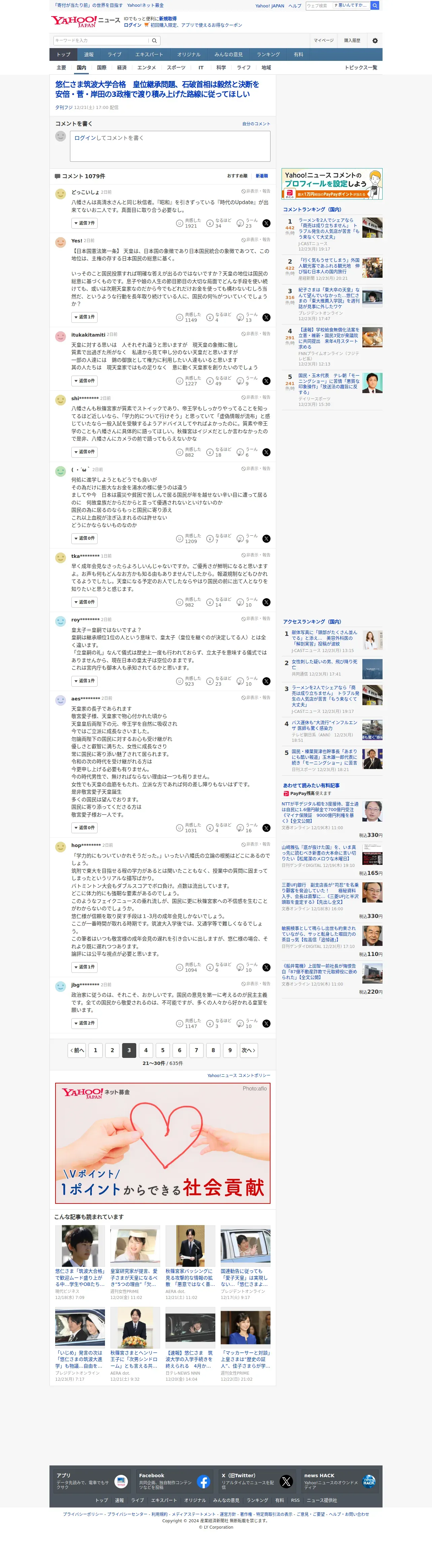This screenshot has height=1568, width=432.
Task: Open the エキスパート navigation tab
Action: pos(149,55)
